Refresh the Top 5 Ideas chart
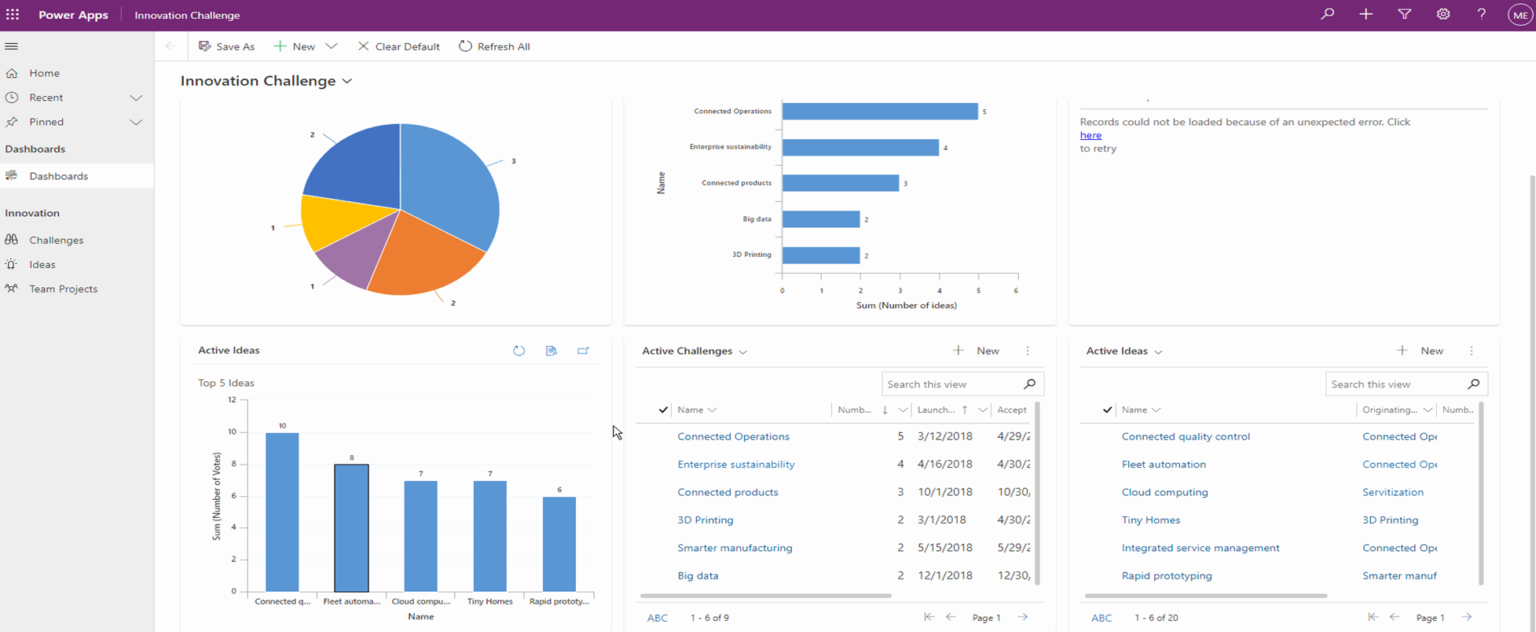 519,351
